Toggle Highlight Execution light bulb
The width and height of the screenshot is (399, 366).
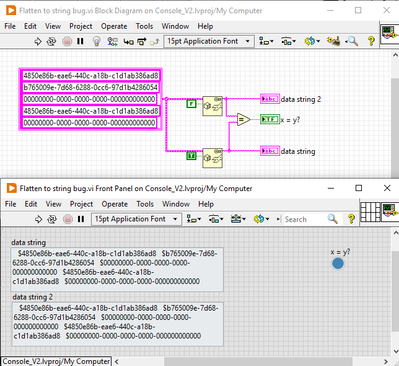pyautogui.click(x=97, y=41)
